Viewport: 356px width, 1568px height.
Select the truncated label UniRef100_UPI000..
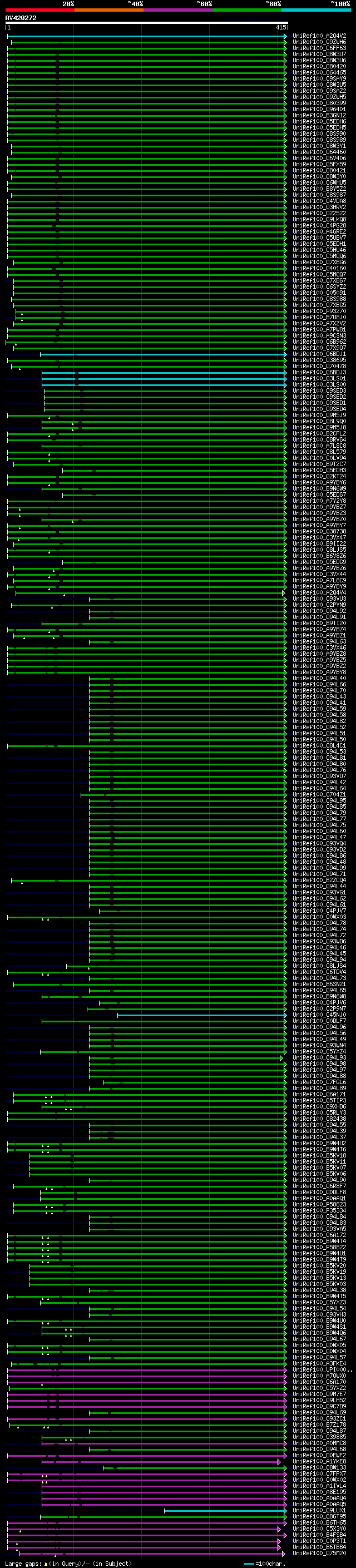coord(322,1369)
